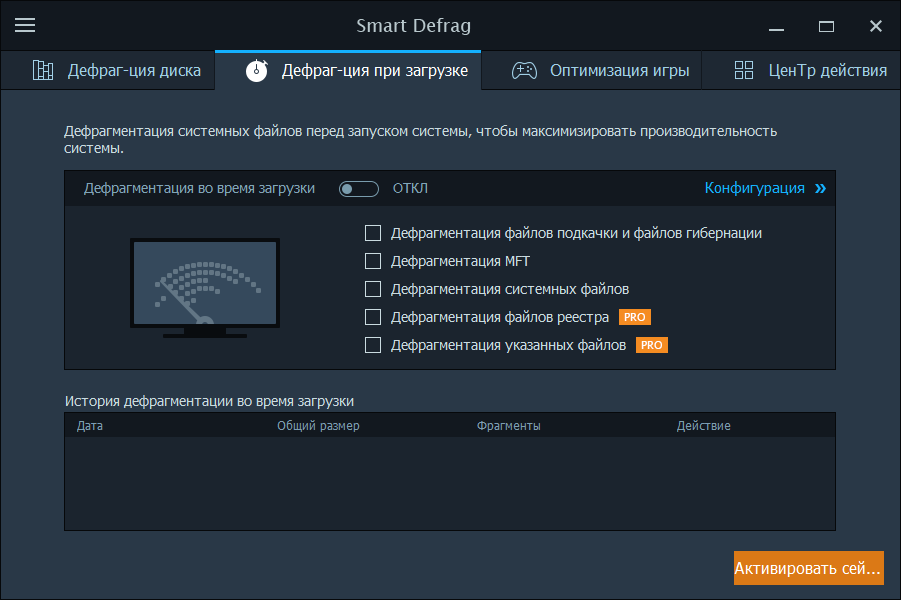Check Дефрагментация указанных файлов
The width and height of the screenshot is (901, 600).
373,345
